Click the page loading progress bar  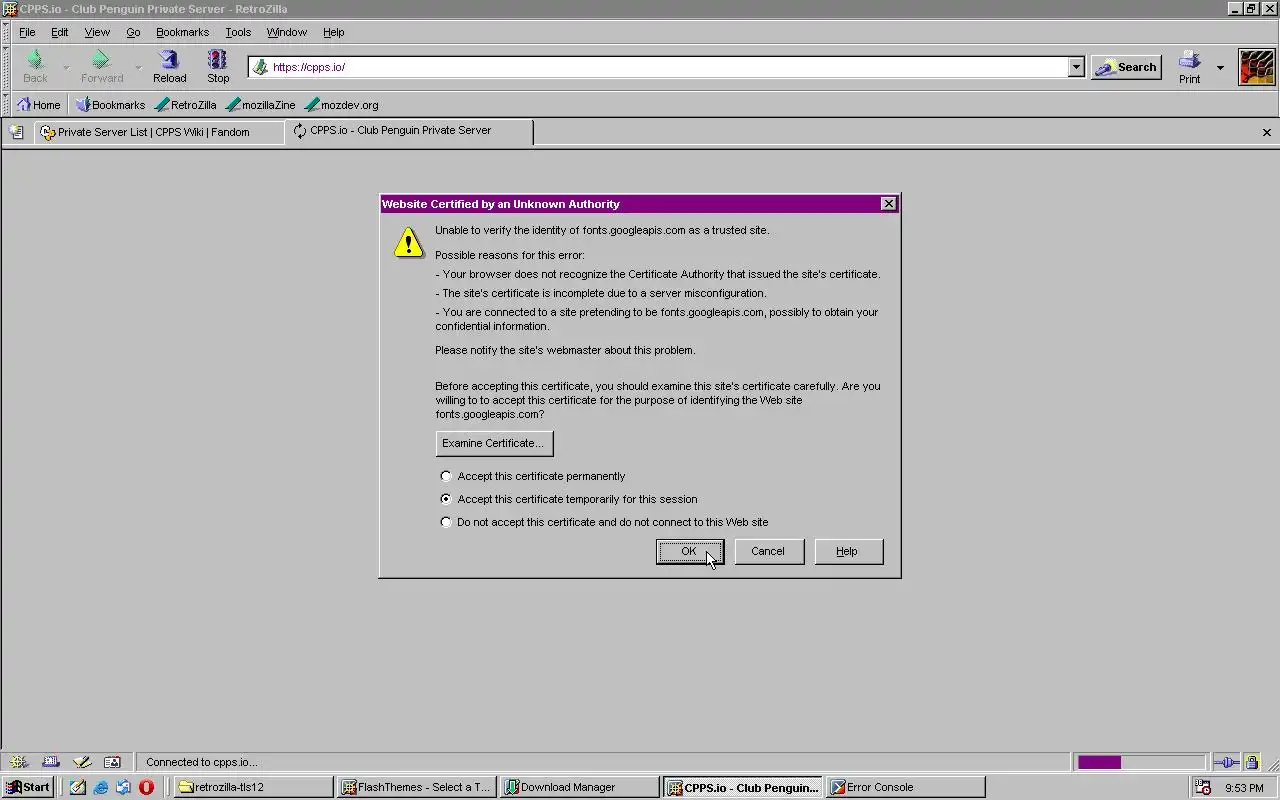tap(1141, 762)
